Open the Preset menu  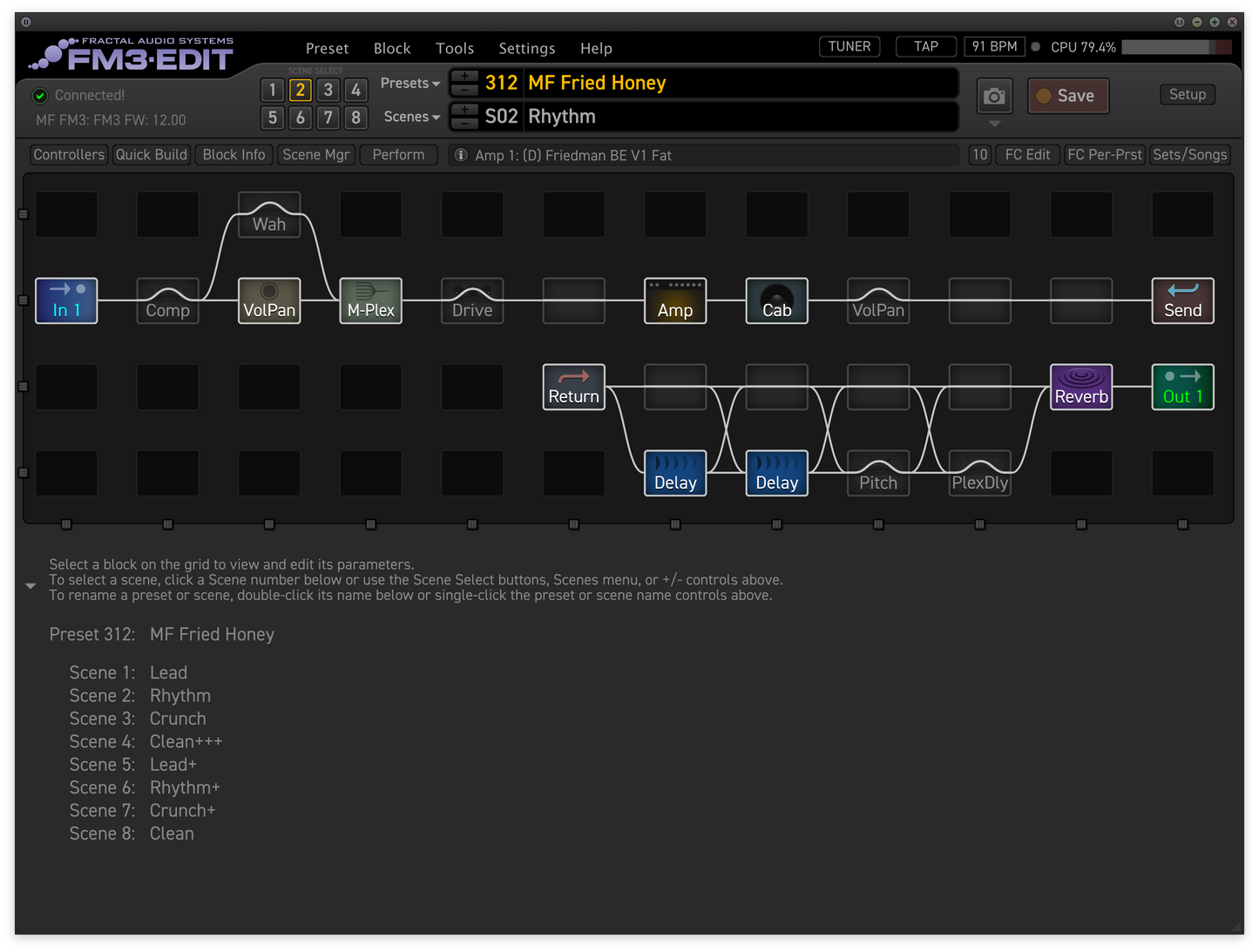(x=327, y=49)
